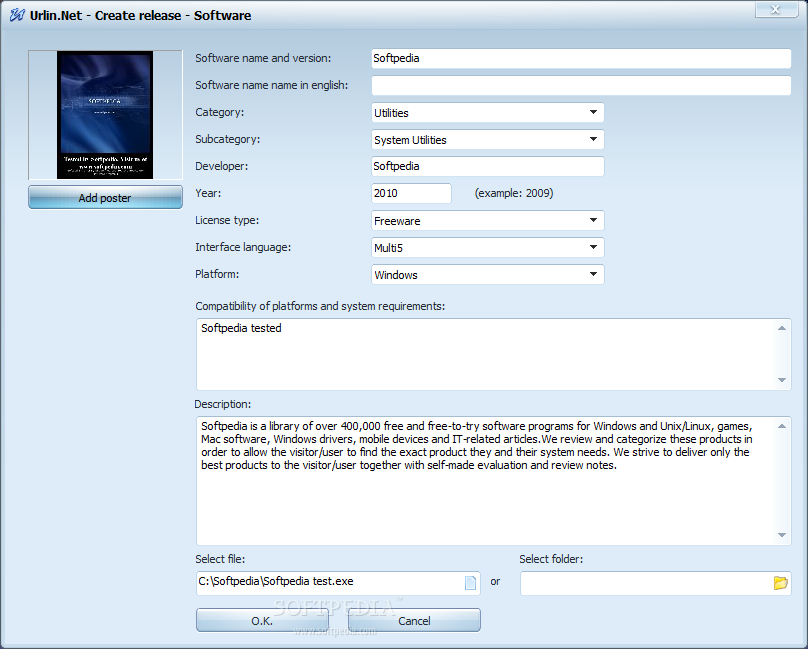The height and width of the screenshot is (649, 808).
Task: Click the file browse icon in Select file
Action: click(470, 583)
